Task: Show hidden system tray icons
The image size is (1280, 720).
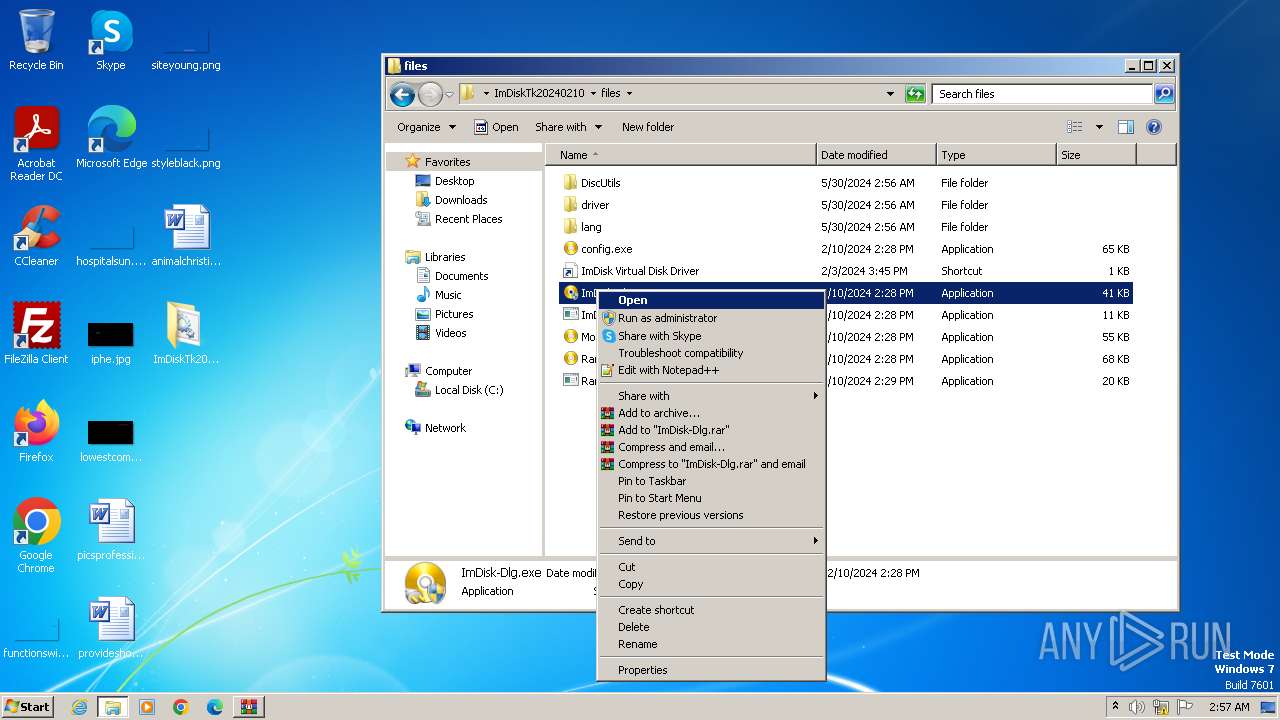Action: tap(1115, 707)
